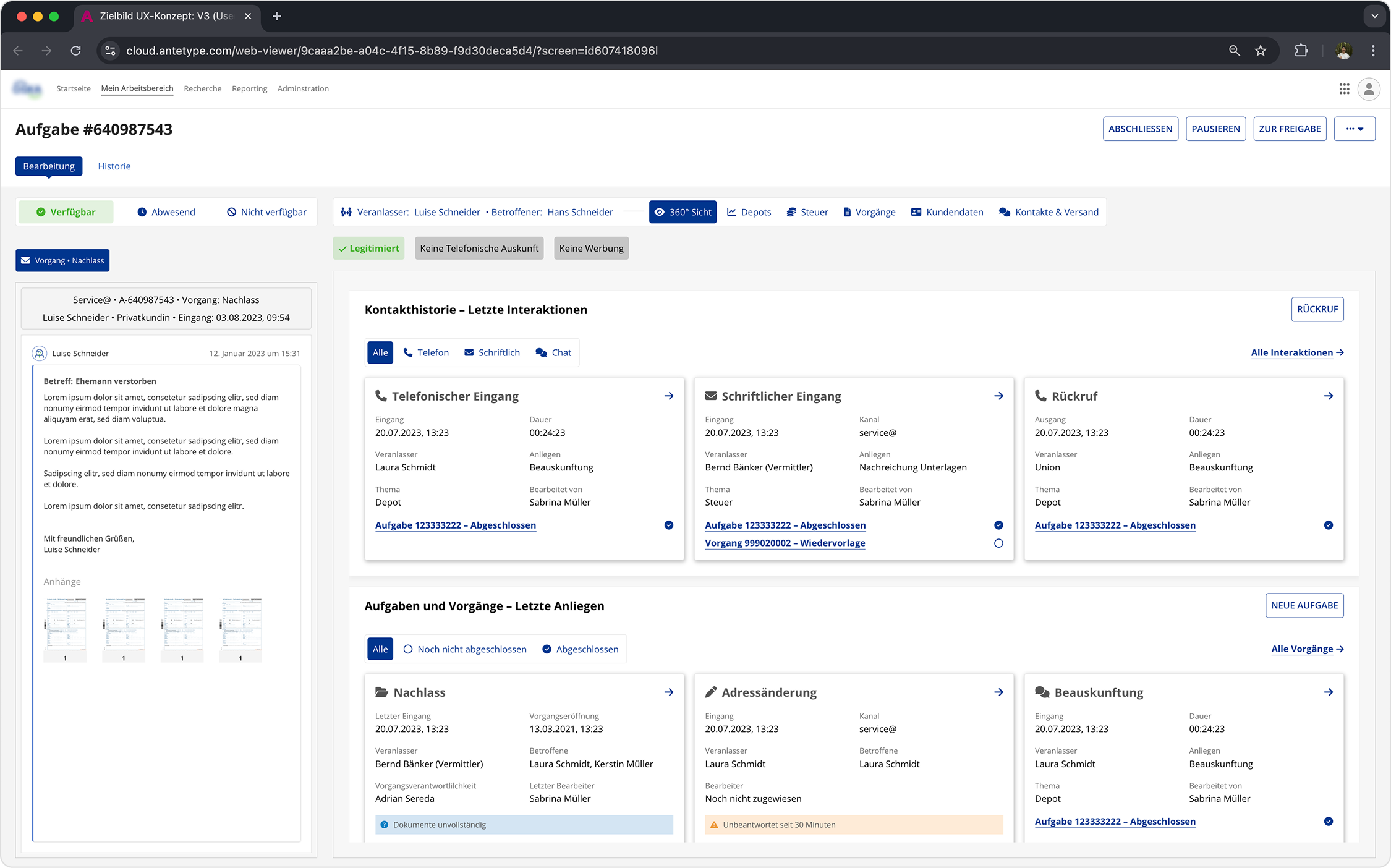Filter tasks by Abgeschlossen
The width and height of the screenshot is (1391, 868).
pos(580,649)
